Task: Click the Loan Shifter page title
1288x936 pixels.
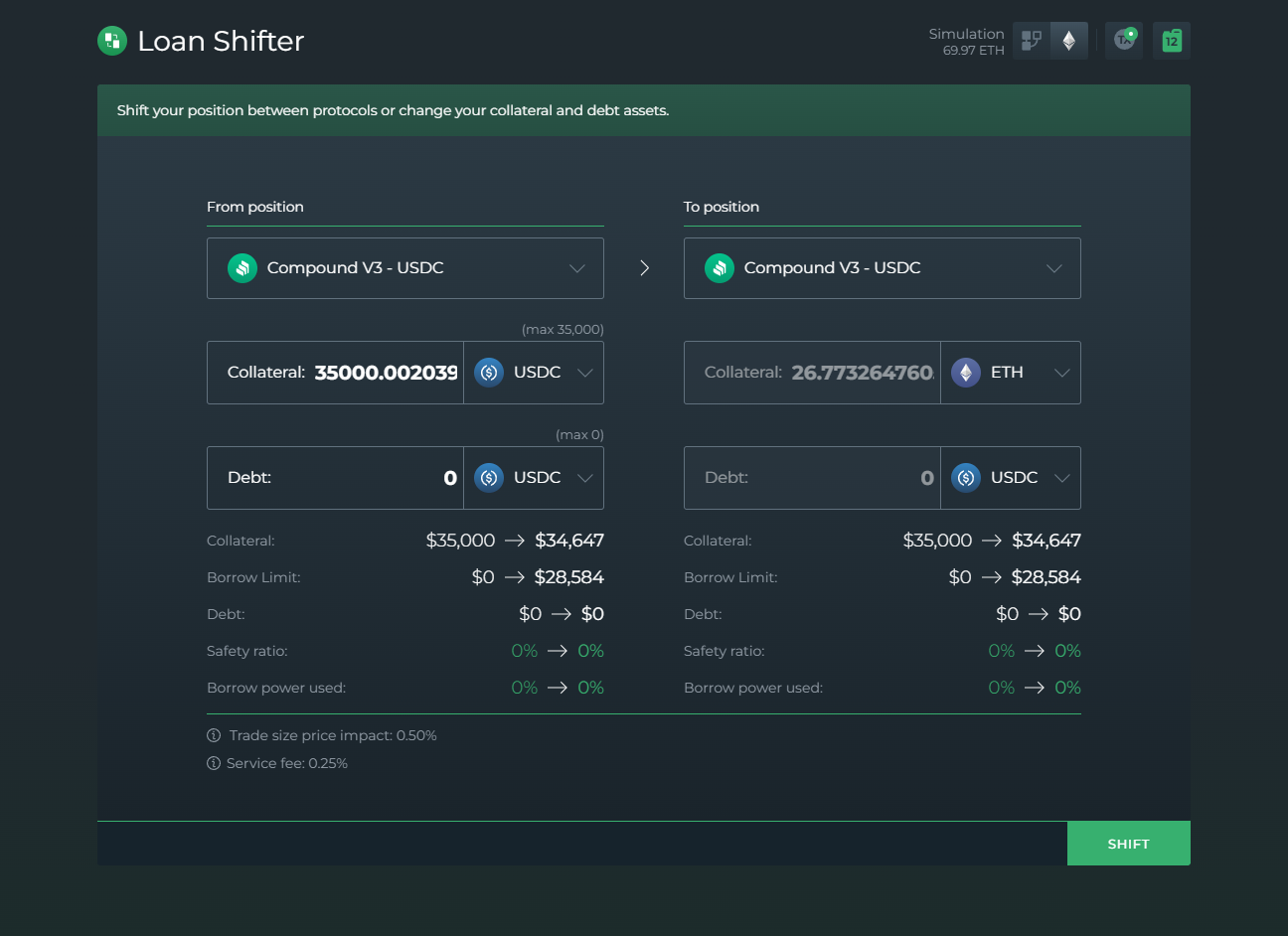Action: tap(221, 41)
